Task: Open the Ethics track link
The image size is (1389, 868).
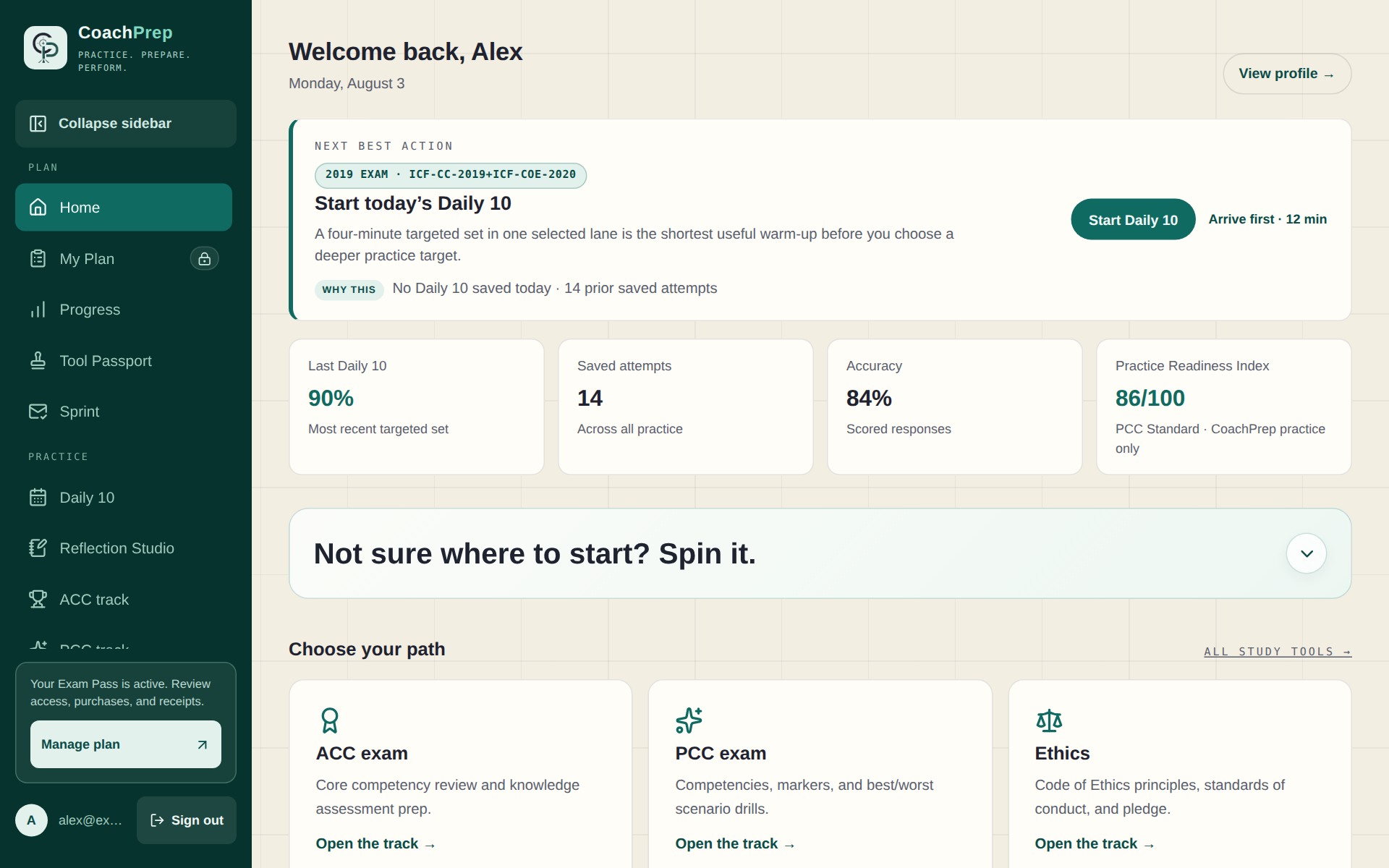Action: point(1095,844)
